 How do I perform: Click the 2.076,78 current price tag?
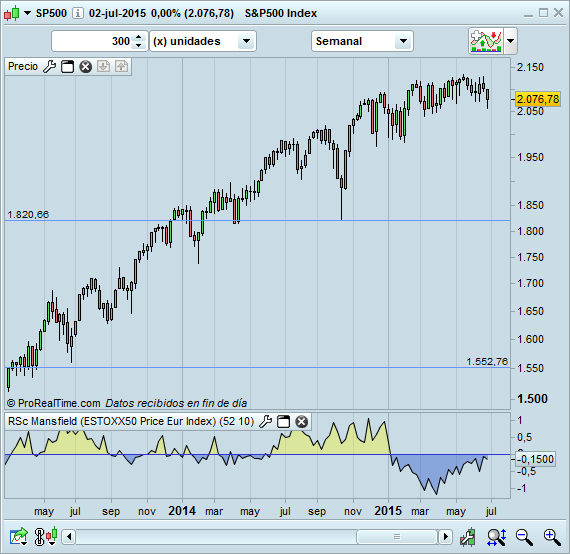(538, 99)
